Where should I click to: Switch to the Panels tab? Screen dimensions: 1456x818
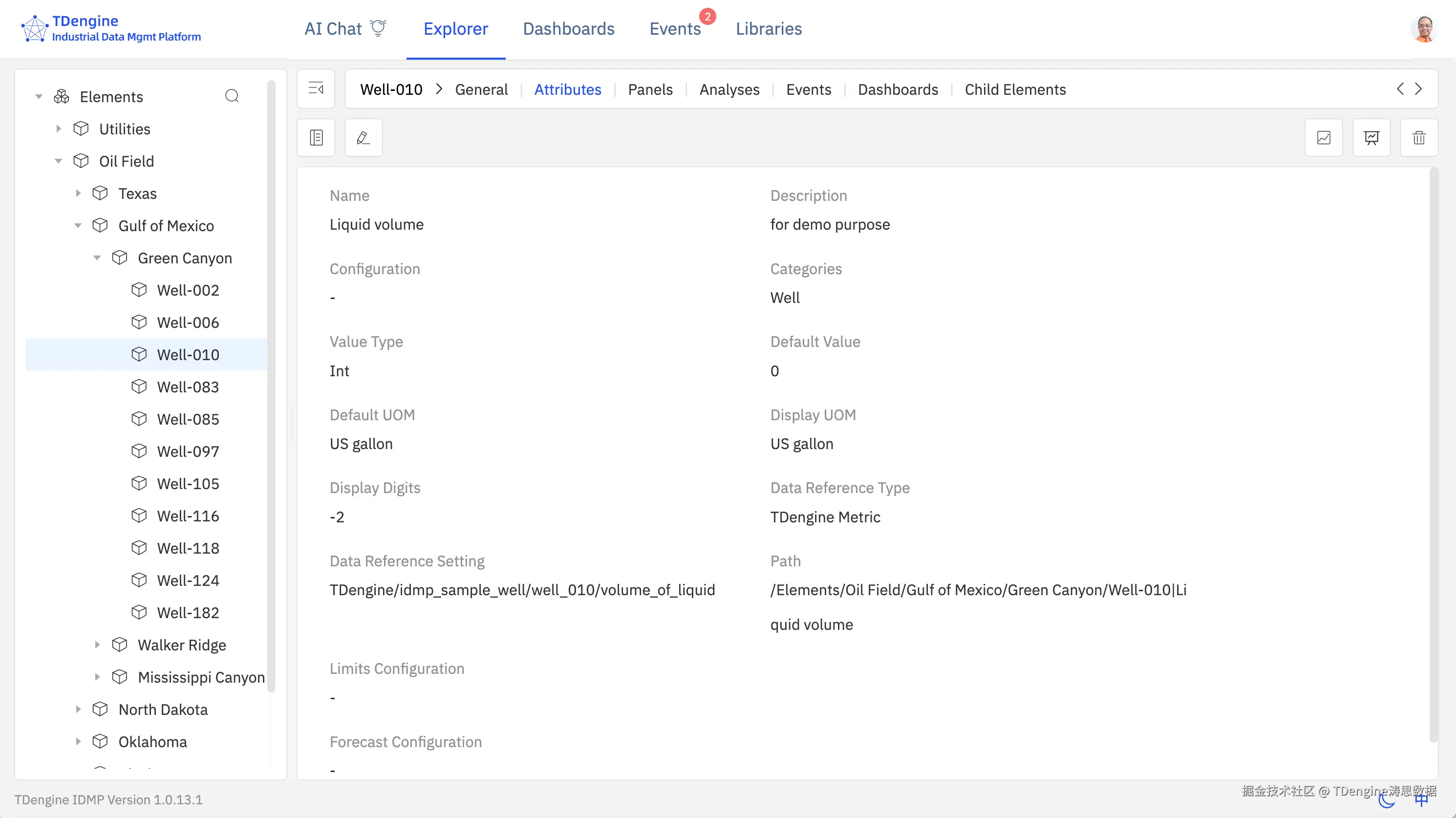pos(650,89)
